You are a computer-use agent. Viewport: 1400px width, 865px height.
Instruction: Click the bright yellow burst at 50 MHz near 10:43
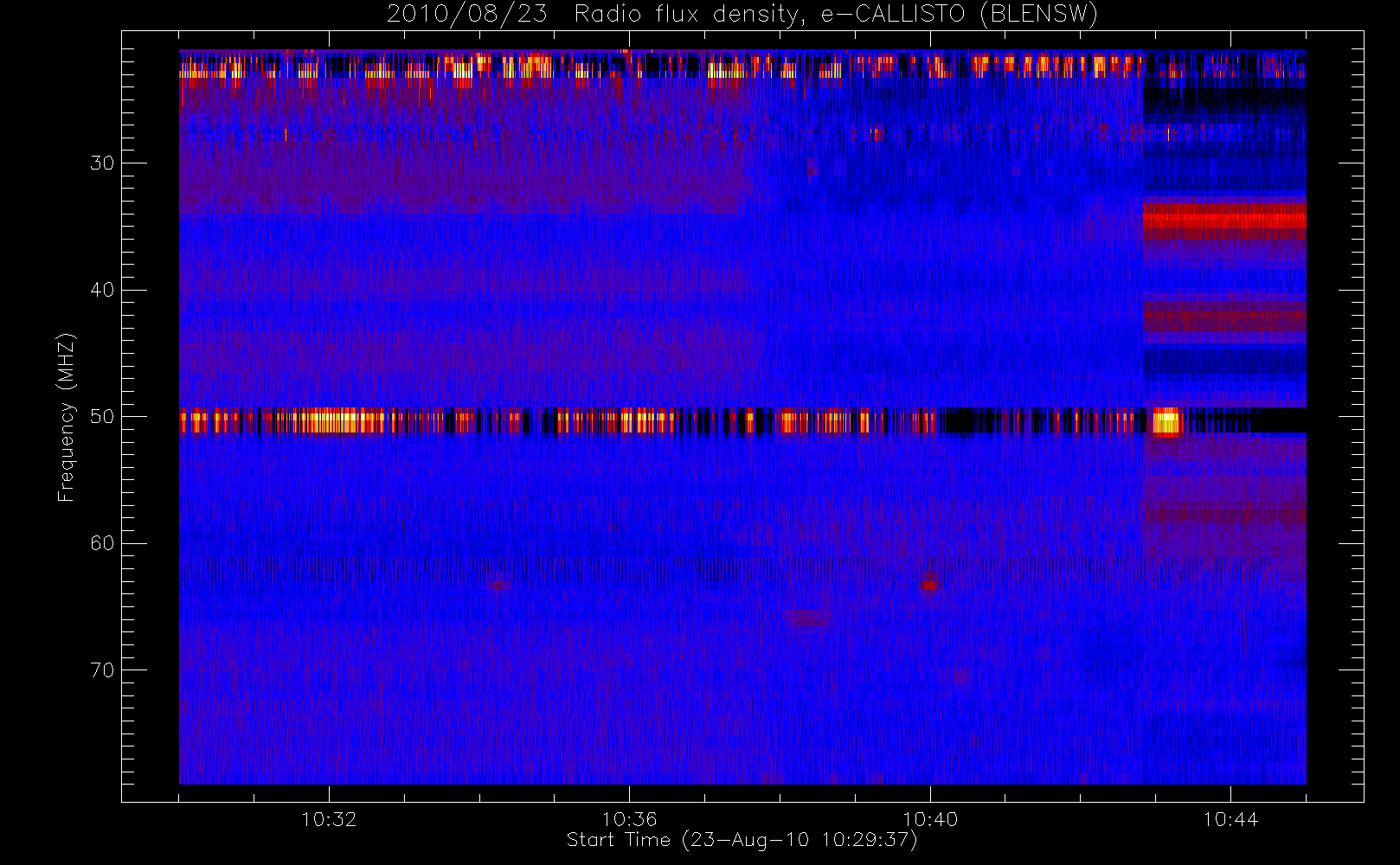(x=1166, y=422)
